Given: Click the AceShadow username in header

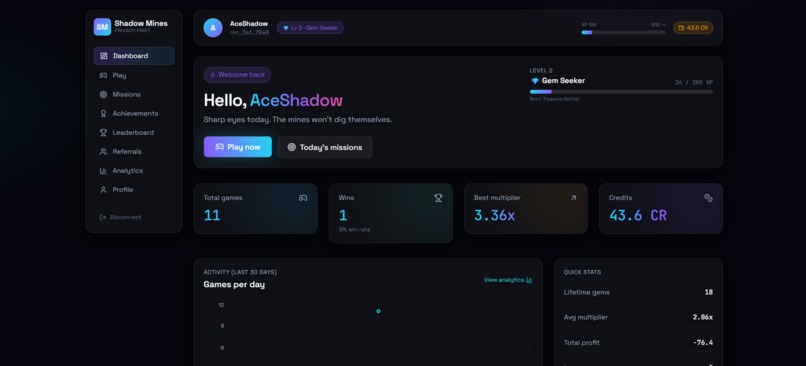Looking at the screenshot, I should [249, 24].
